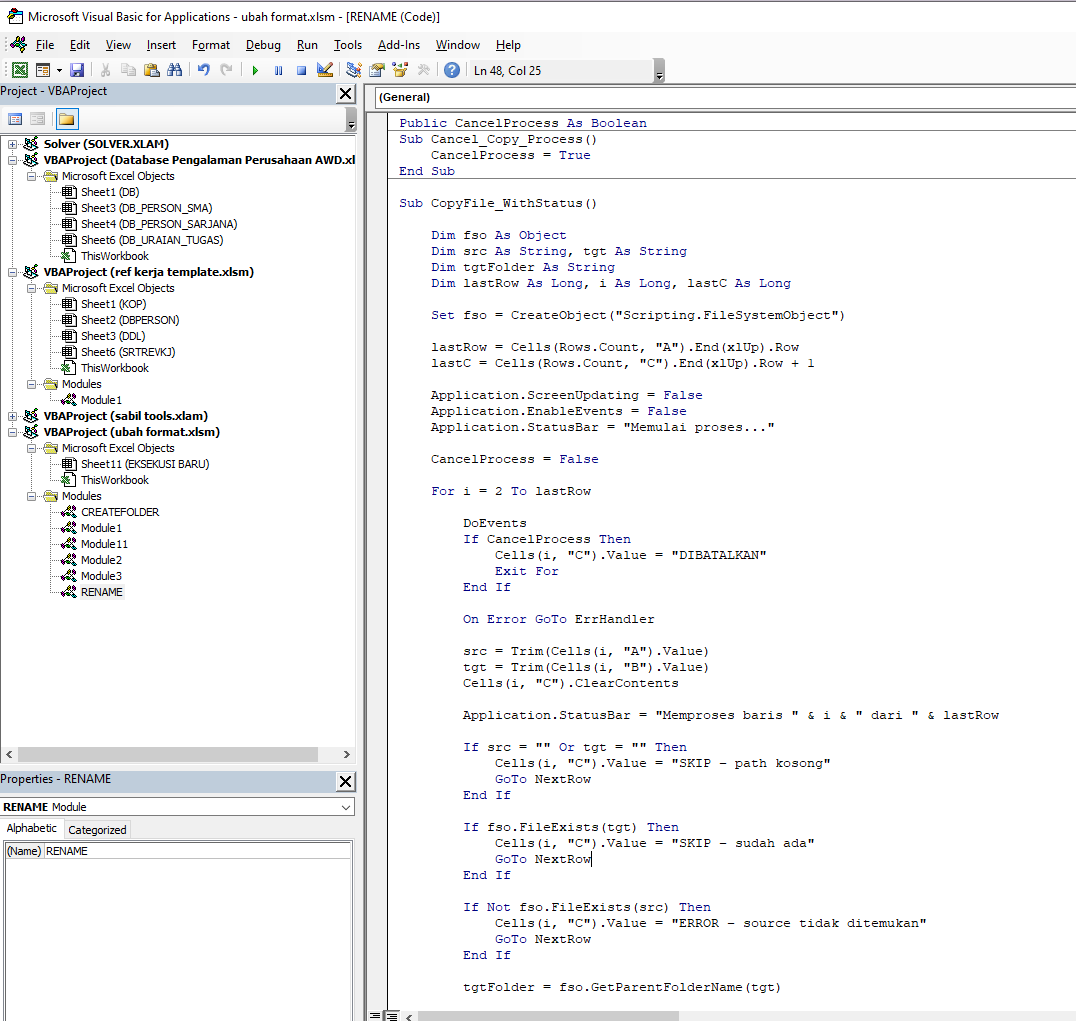
Task: Expand the Solver (SOLVER.XLAM) project
Action: point(12,144)
